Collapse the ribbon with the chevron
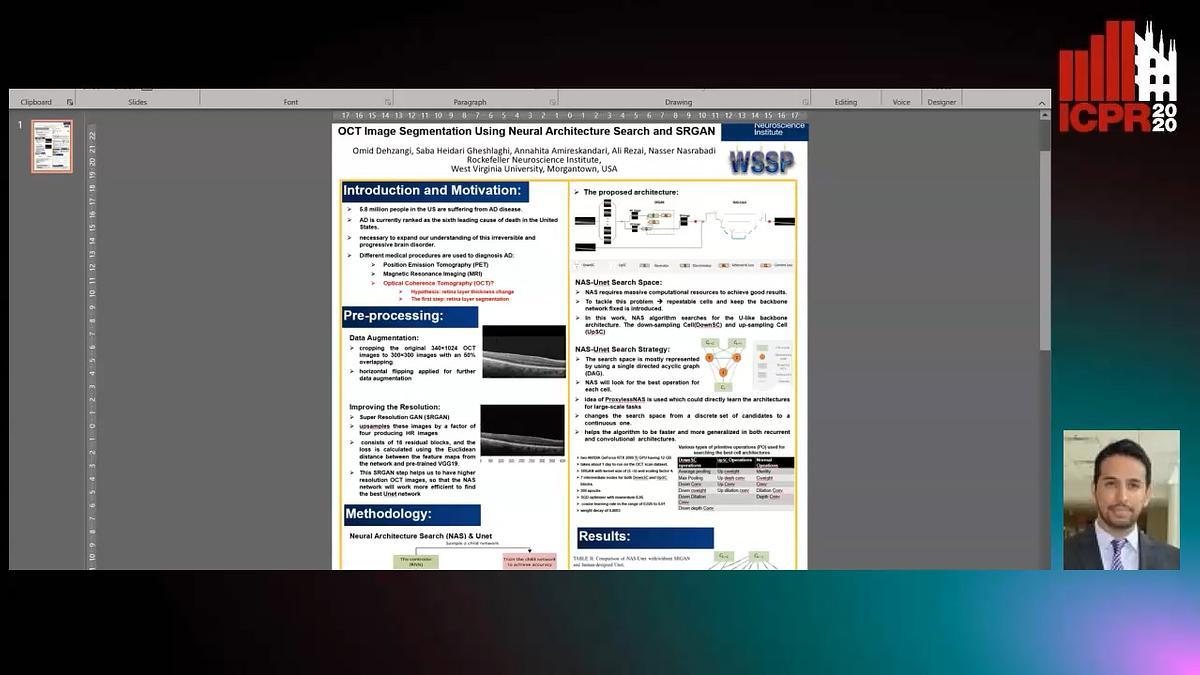 tap(1043, 102)
